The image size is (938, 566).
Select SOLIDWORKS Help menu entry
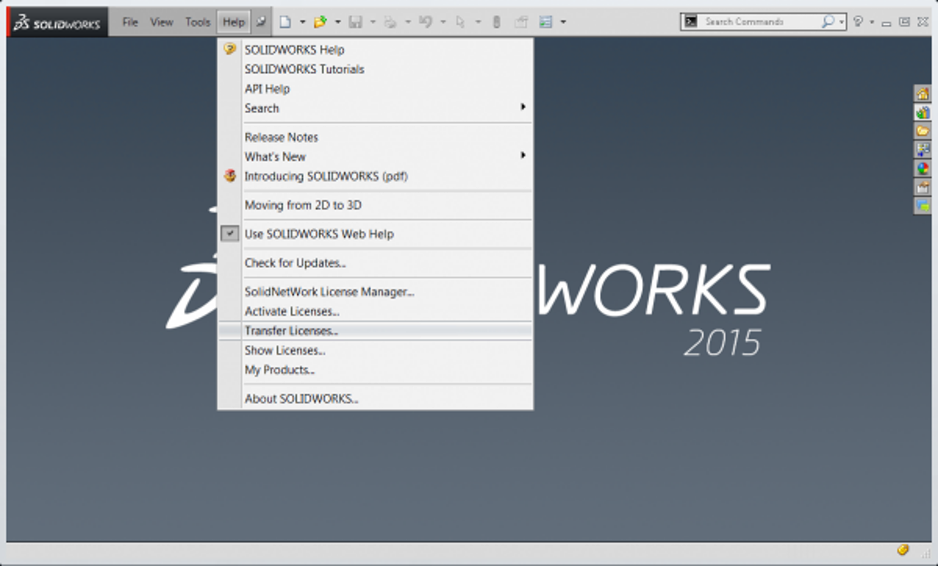375,50
